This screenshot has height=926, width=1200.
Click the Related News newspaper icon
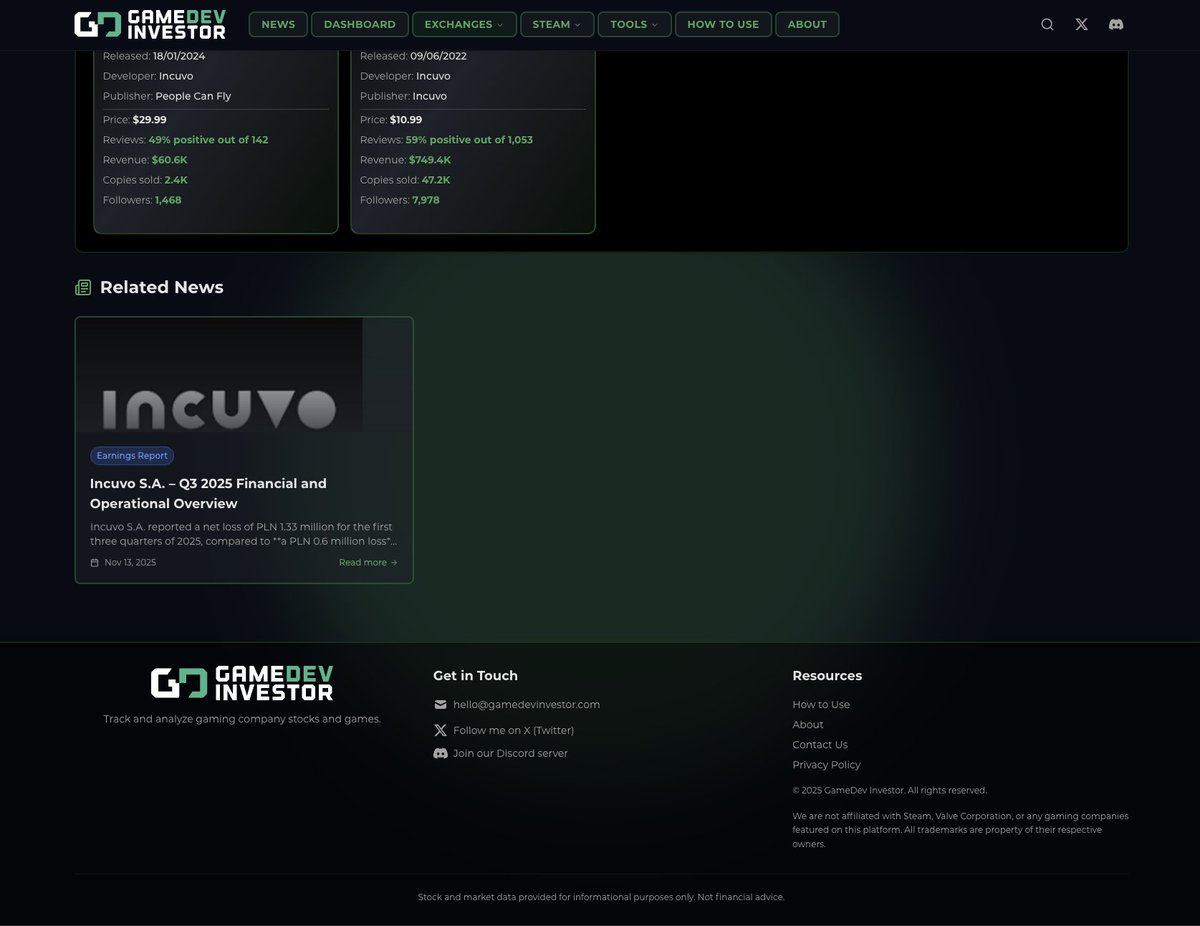point(82,287)
